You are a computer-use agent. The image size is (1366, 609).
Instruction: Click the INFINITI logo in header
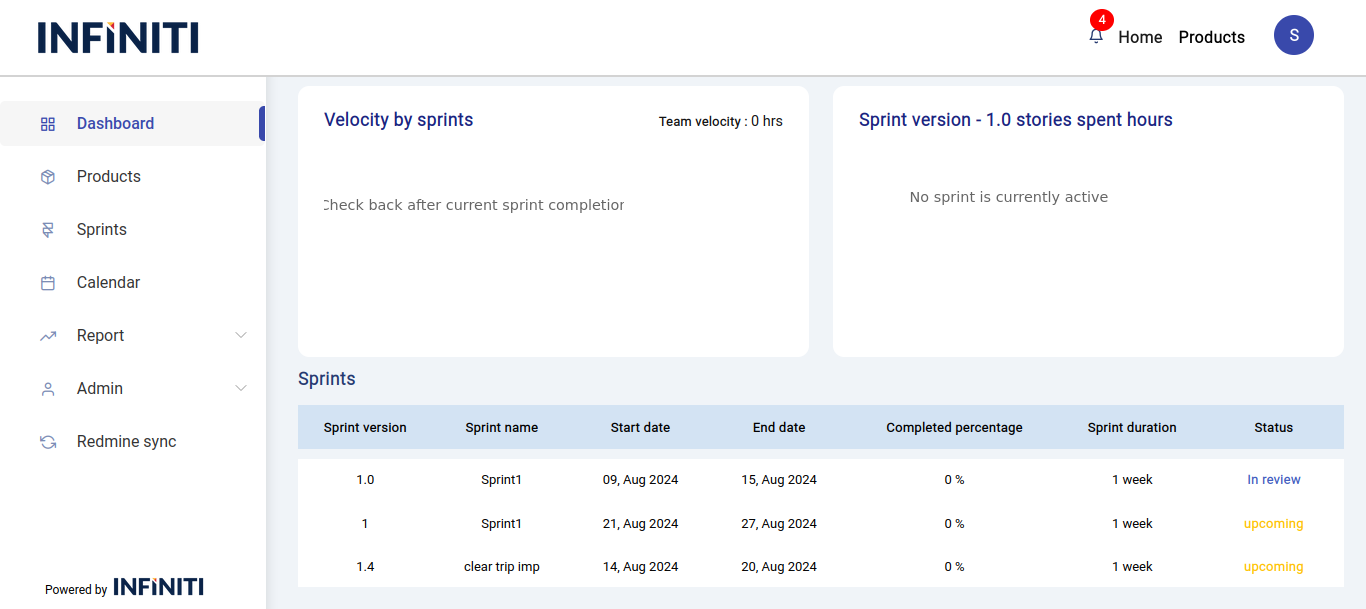(118, 38)
